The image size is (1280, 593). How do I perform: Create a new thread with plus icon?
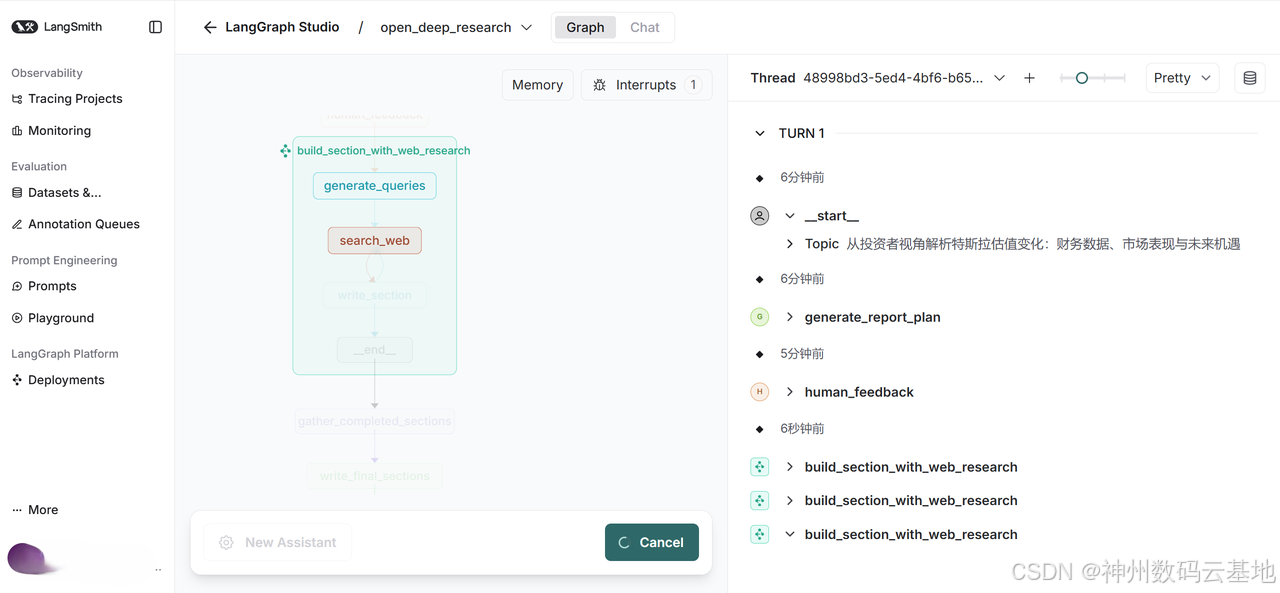[x=1029, y=78]
